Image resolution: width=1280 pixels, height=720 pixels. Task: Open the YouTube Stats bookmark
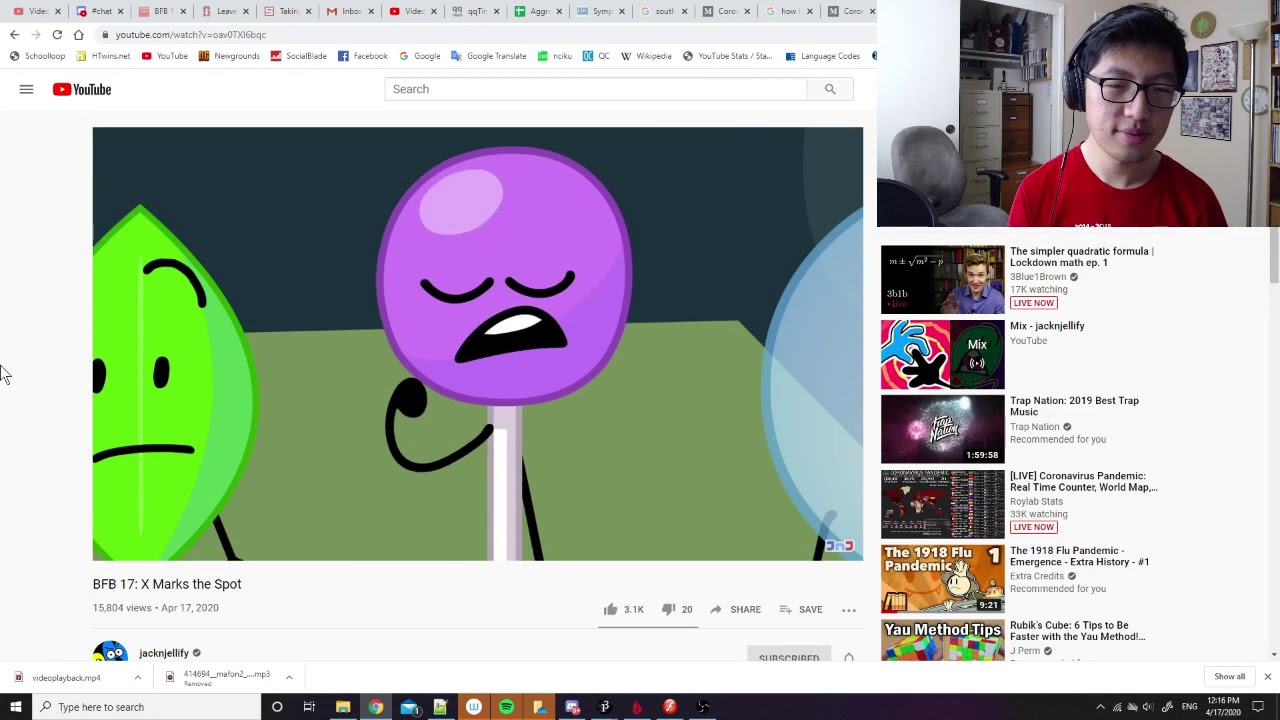pos(728,56)
